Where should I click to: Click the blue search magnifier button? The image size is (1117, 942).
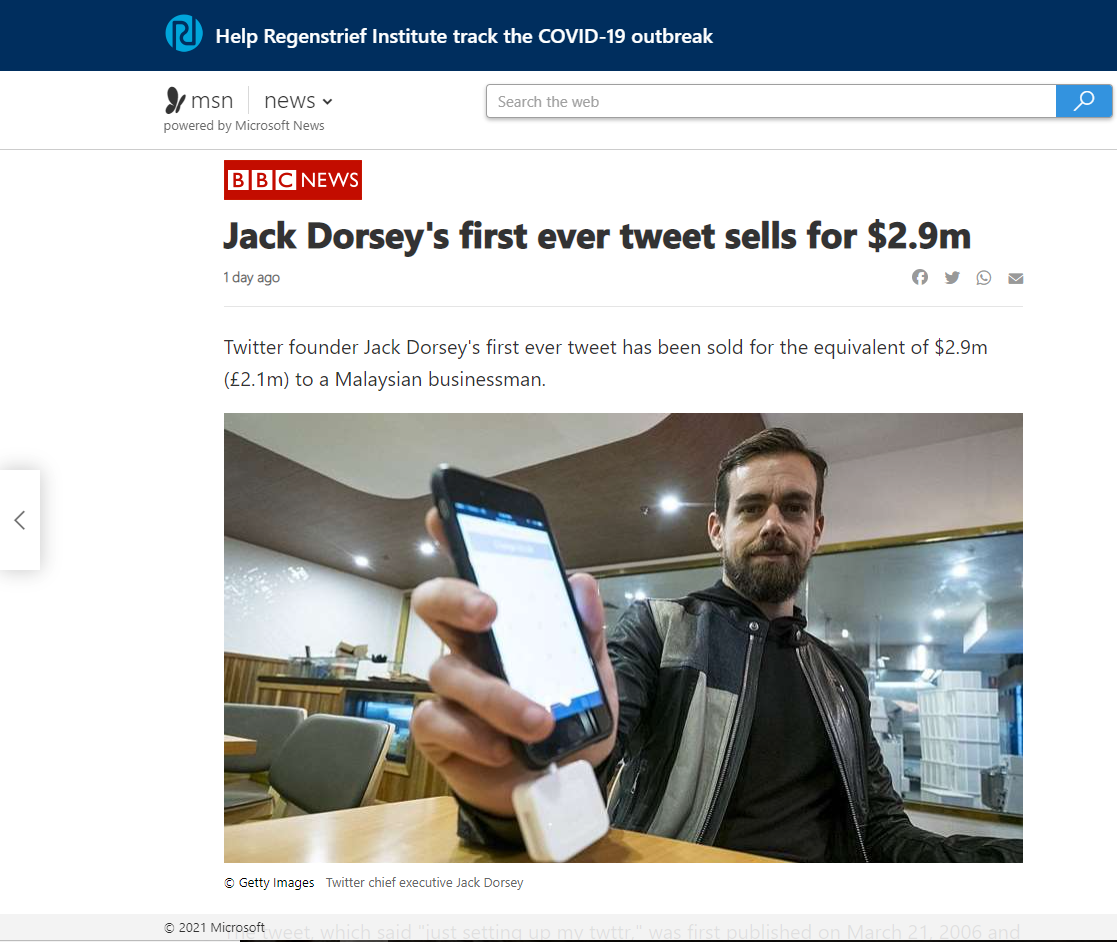click(1084, 101)
